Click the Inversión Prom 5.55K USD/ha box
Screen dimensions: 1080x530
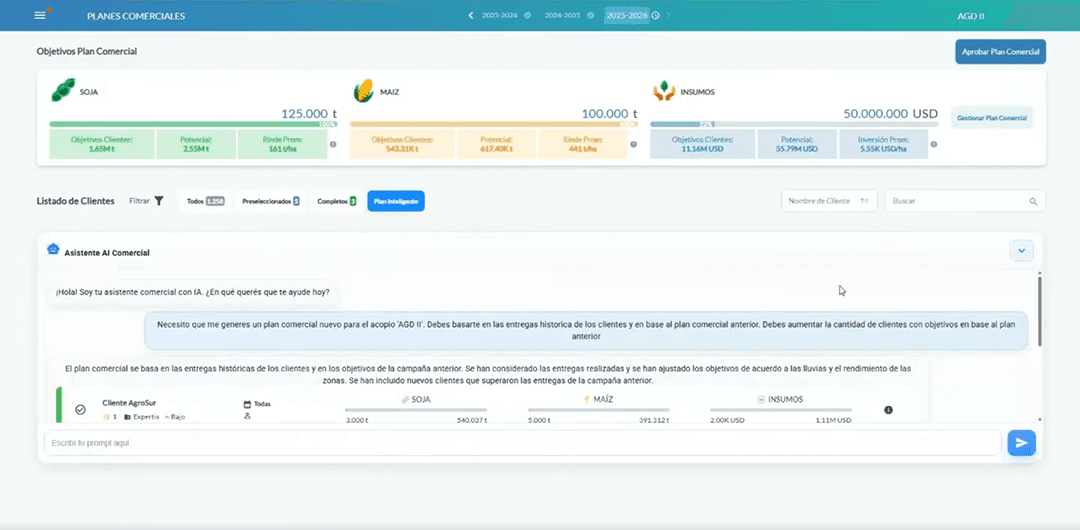pos(883,143)
